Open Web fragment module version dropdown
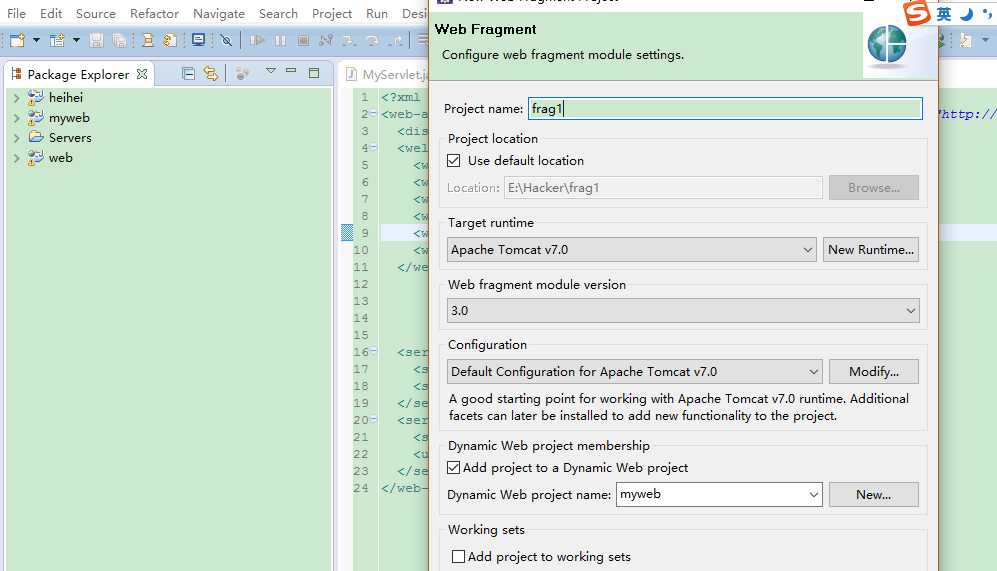 click(683, 311)
